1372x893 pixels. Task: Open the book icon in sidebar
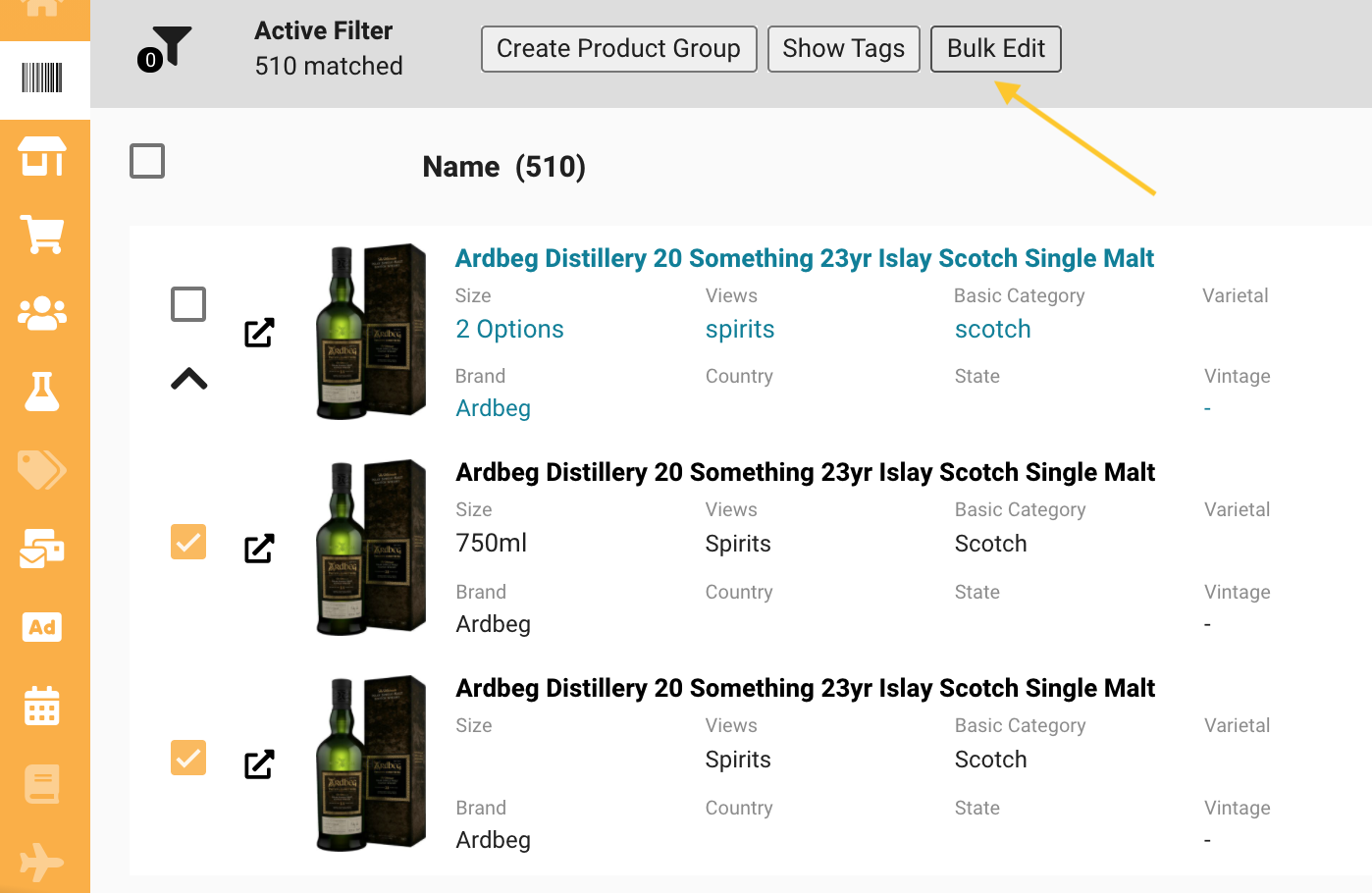[x=42, y=784]
